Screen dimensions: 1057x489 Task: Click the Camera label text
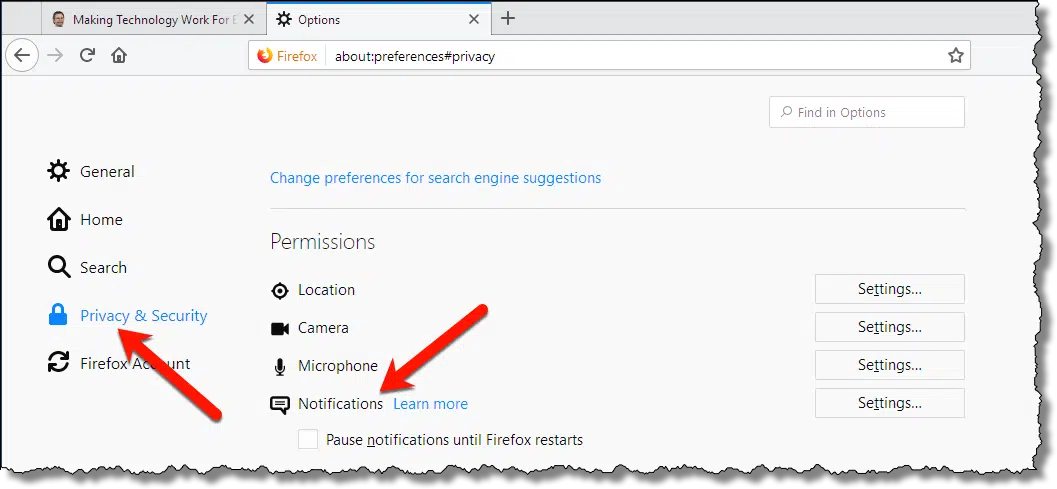pos(324,328)
